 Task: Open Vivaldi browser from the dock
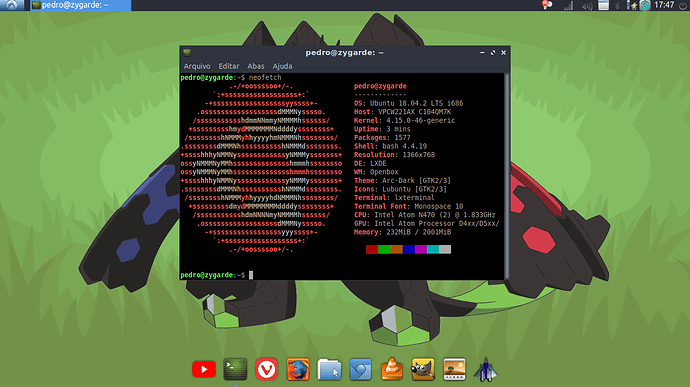coord(266,369)
